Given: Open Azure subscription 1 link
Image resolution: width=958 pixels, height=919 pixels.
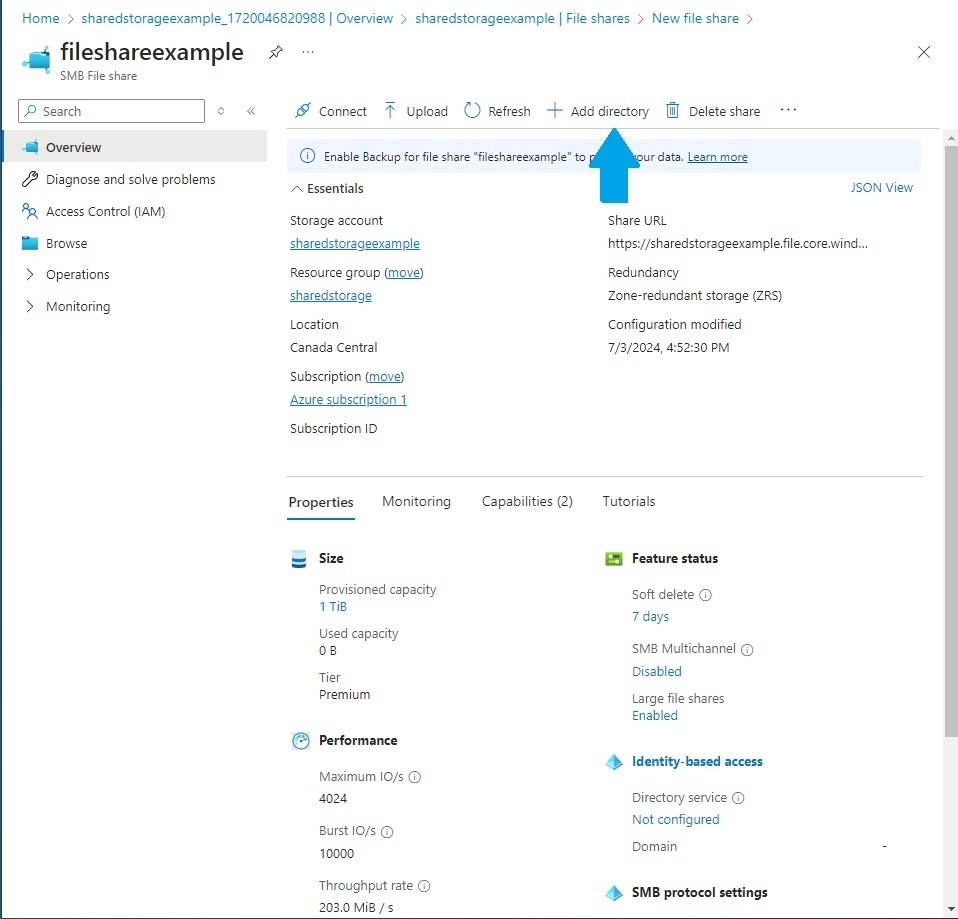Looking at the screenshot, I should pyautogui.click(x=348, y=400).
